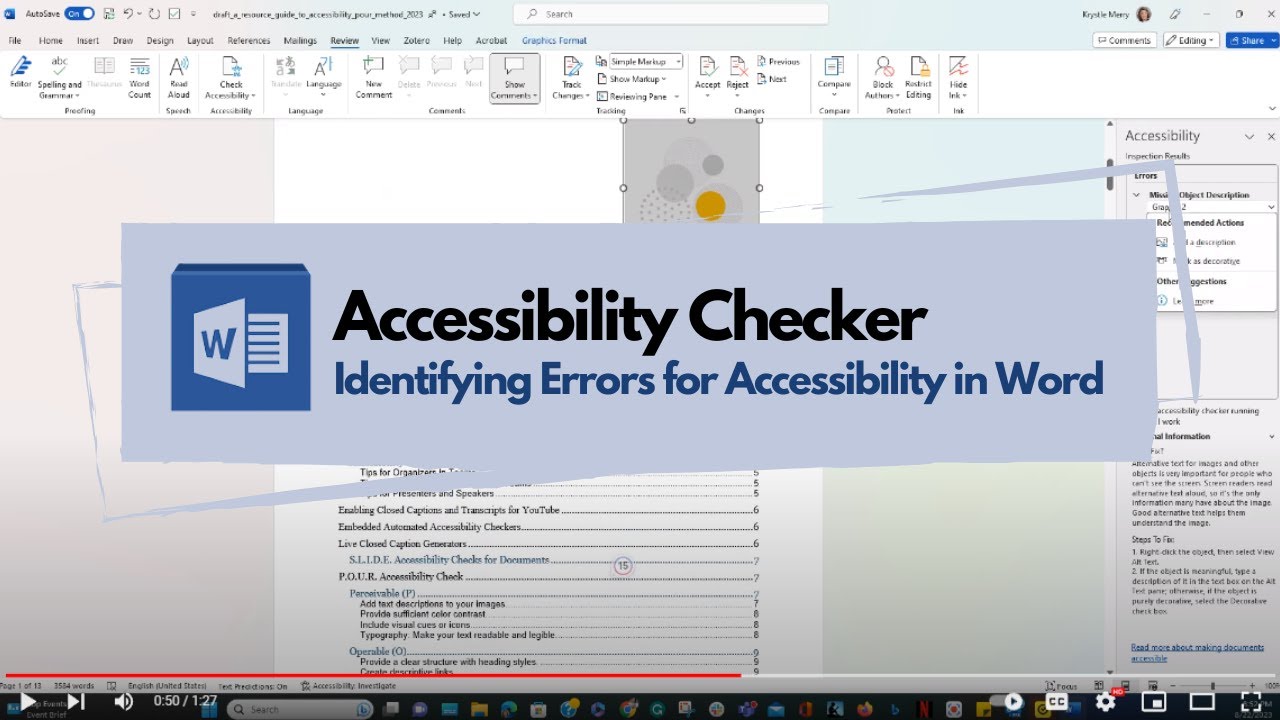Image resolution: width=1280 pixels, height=720 pixels.
Task: Select the Graphics Format tab
Action: point(554,41)
